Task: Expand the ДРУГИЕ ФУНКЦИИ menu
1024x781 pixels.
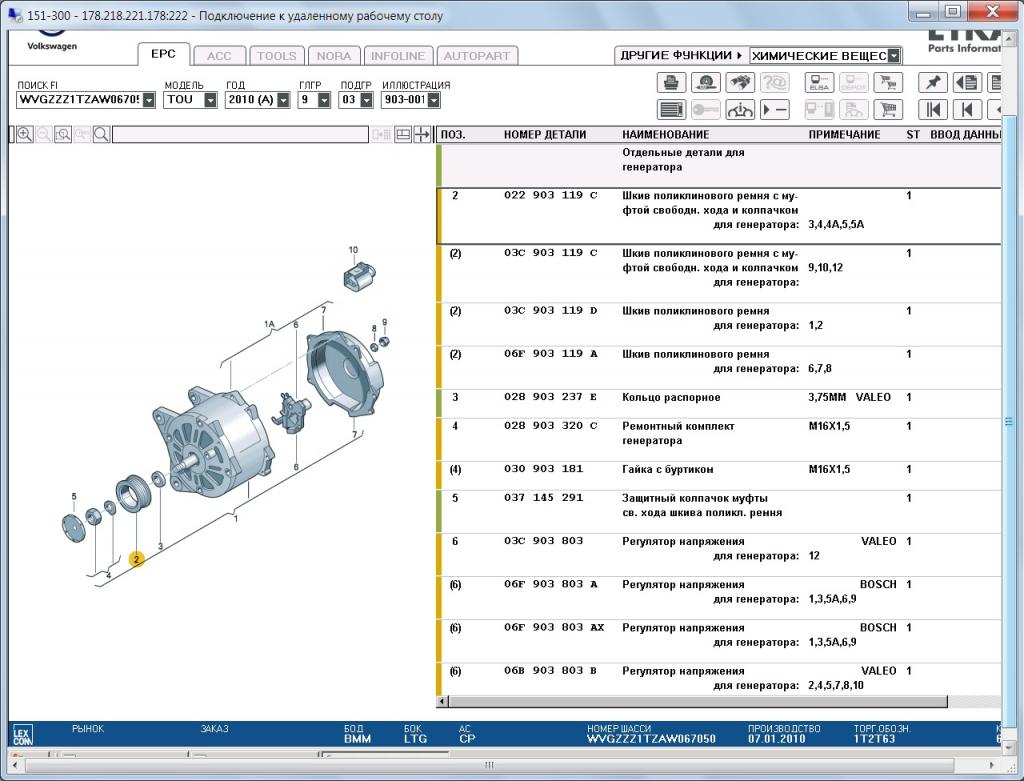Action: [681, 56]
